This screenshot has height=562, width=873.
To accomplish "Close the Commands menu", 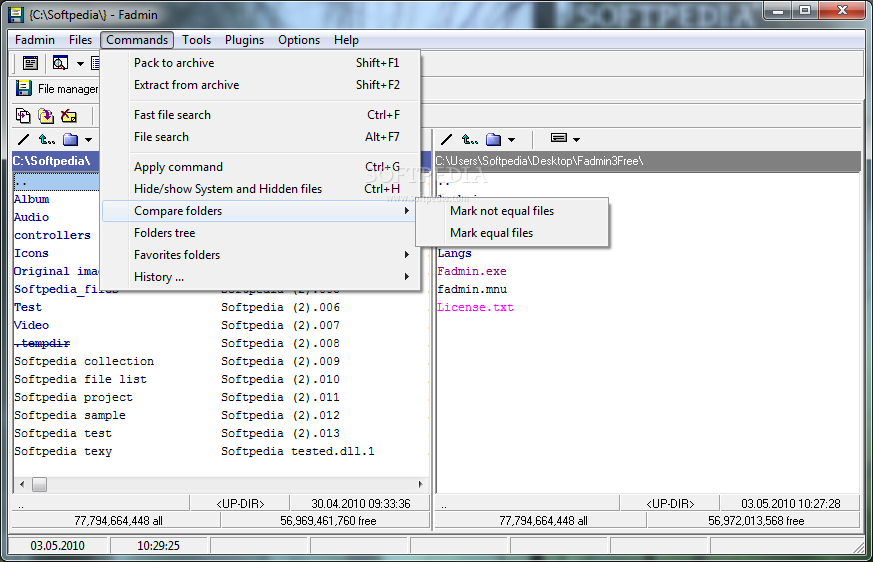I will click(137, 40).
